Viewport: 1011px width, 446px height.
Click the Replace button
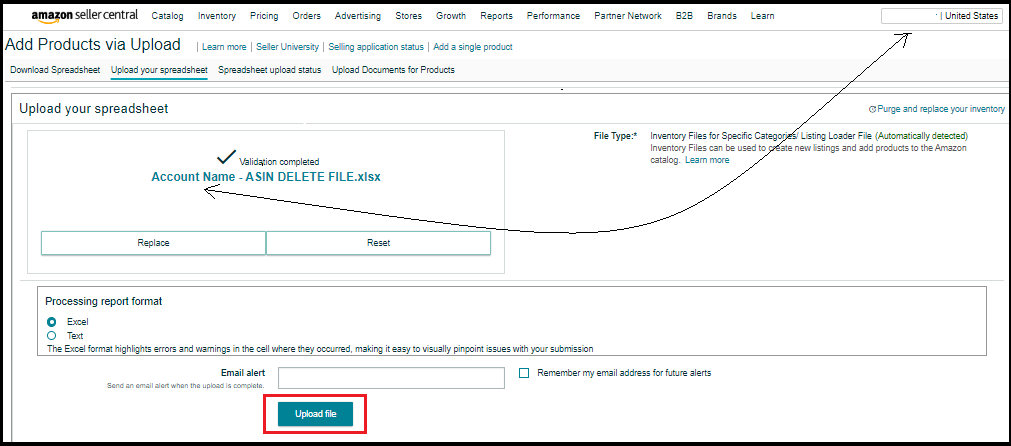[153, 243]
